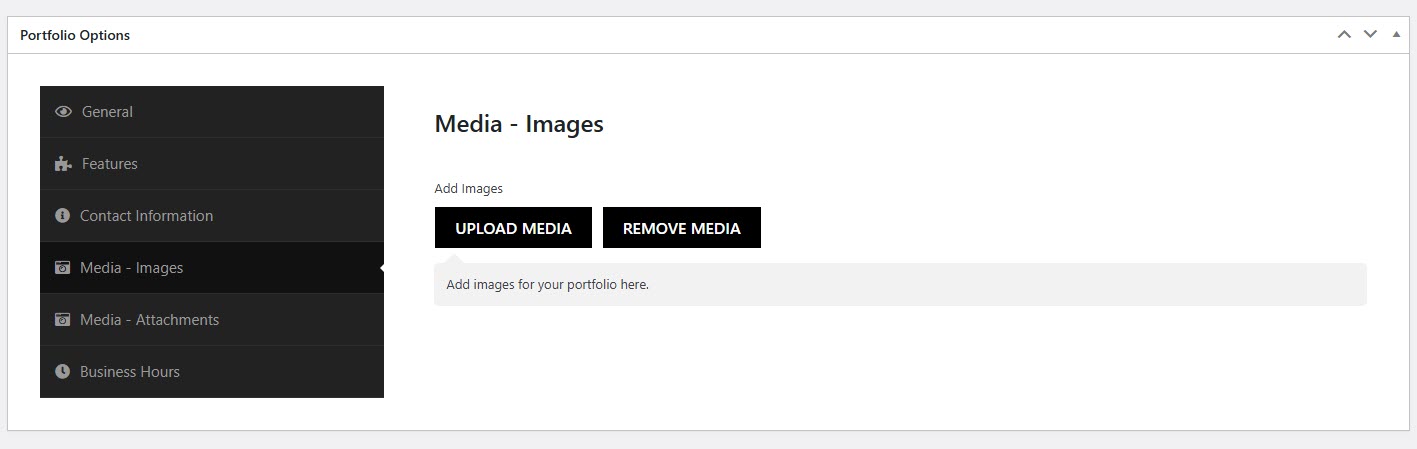Click the puzzle piece icon for Features

click(63, 164)
